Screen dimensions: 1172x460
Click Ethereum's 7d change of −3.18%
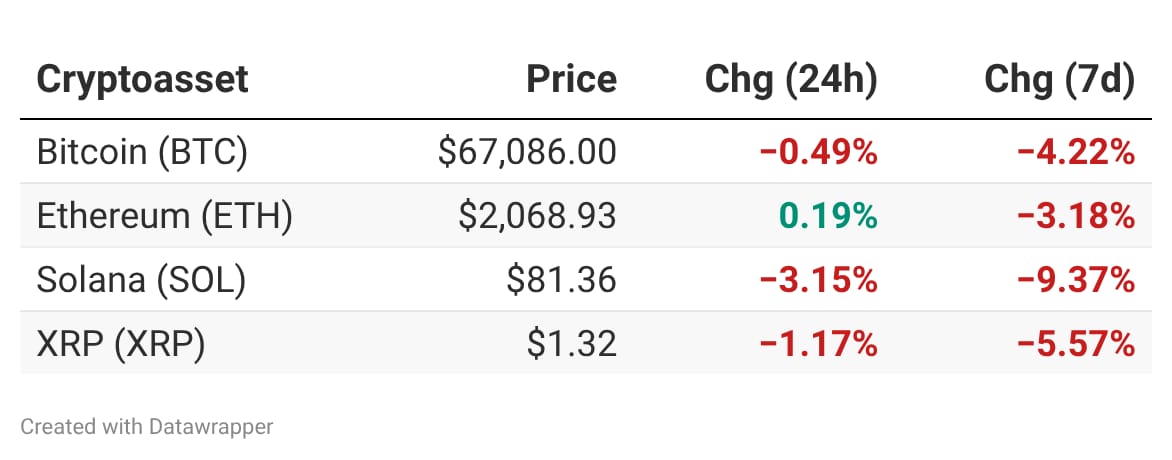coord(1076,216)
